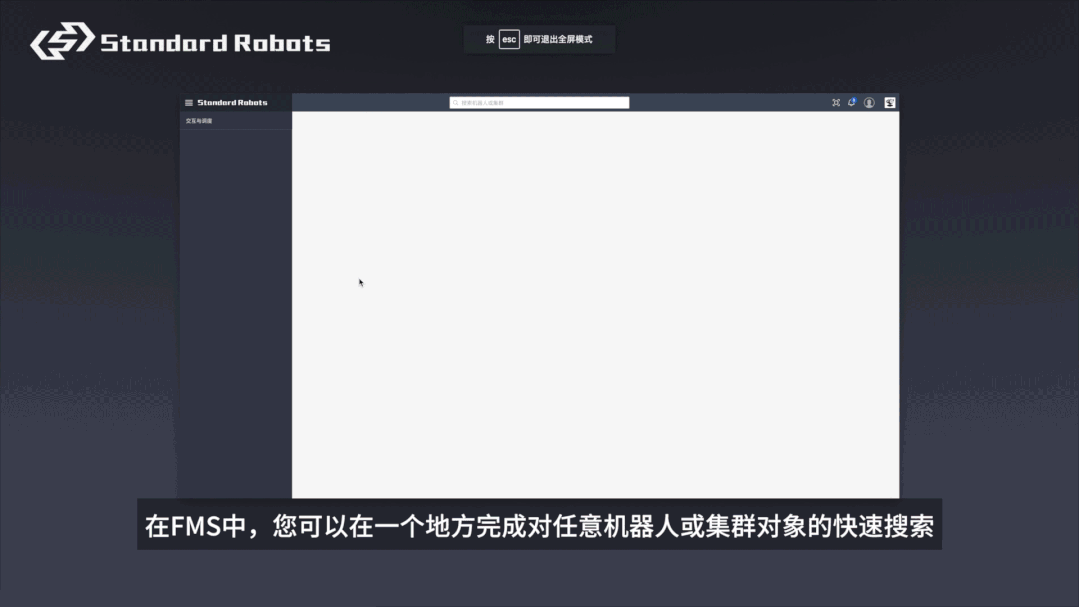This screenshot has height=607, width=1079.
Task: Click the esc key hint in fullscreen notice
Action: (509, 39)
